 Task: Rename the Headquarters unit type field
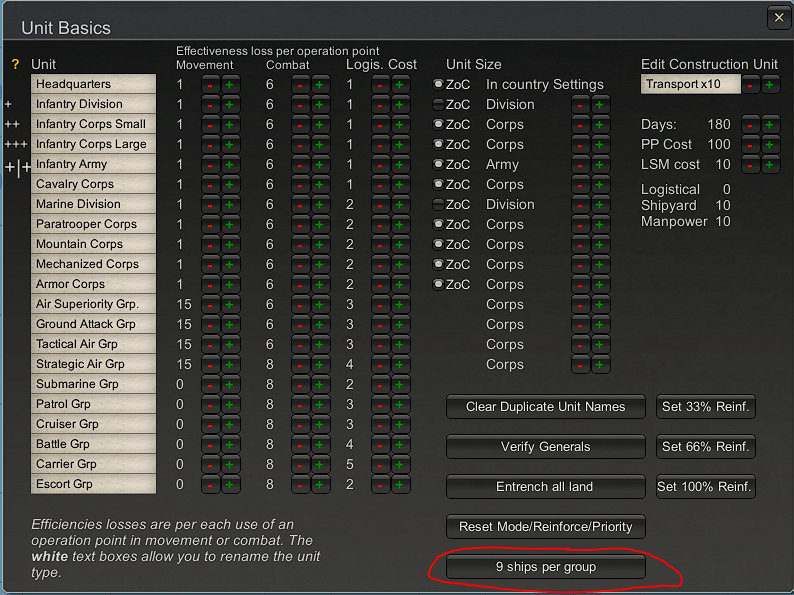click(93, 84)
